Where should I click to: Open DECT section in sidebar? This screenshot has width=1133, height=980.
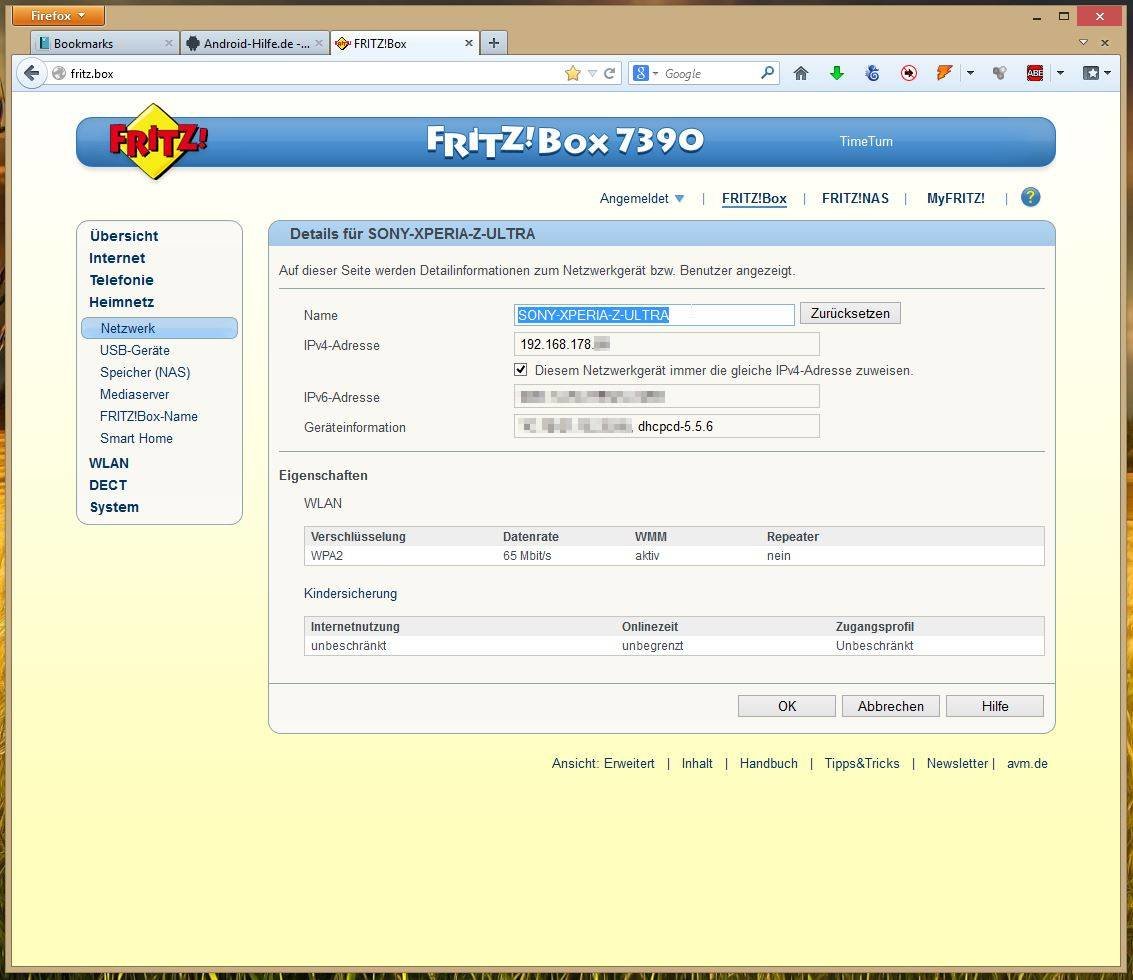pyautogui.click(x=108, y=485)
